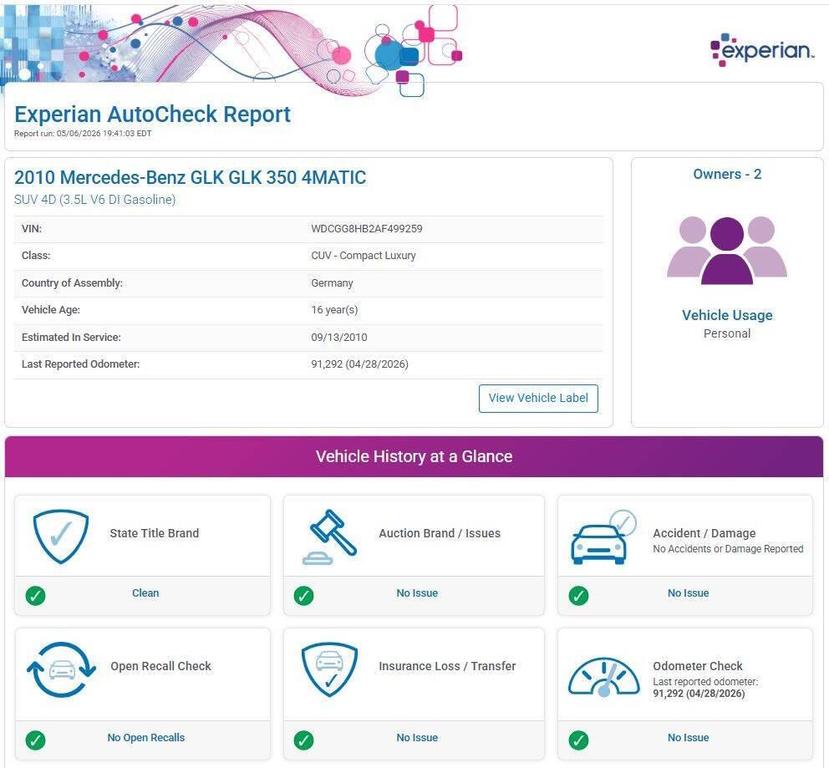Click the Report run timestamp text
The height and width of the screenshot is (768, 829).
[x=82, y=134]
